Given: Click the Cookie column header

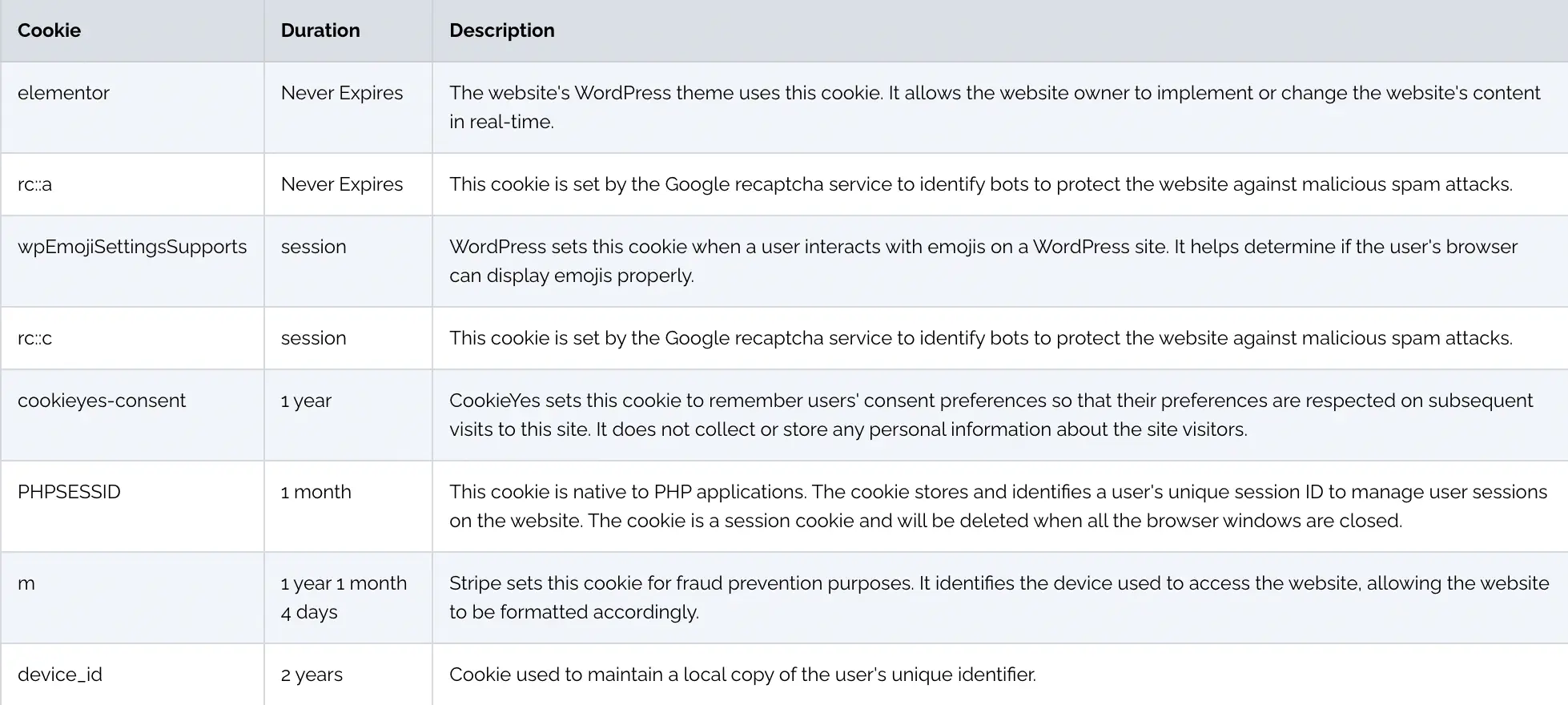Looking at the screenshot, I should (x=49, y=30).
